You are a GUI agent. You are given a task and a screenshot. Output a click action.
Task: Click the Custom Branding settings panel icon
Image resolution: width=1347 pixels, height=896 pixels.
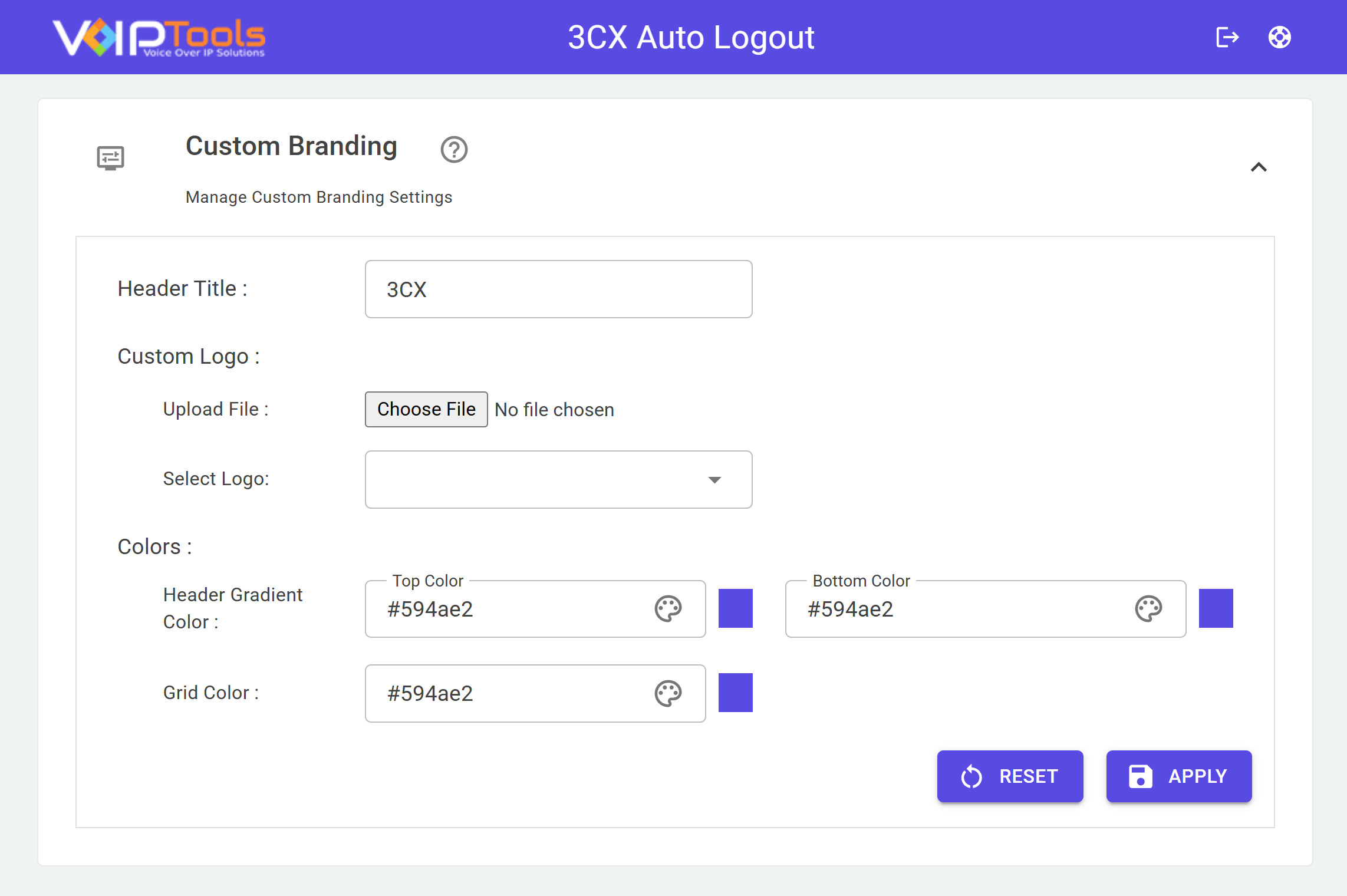[110, 158]
